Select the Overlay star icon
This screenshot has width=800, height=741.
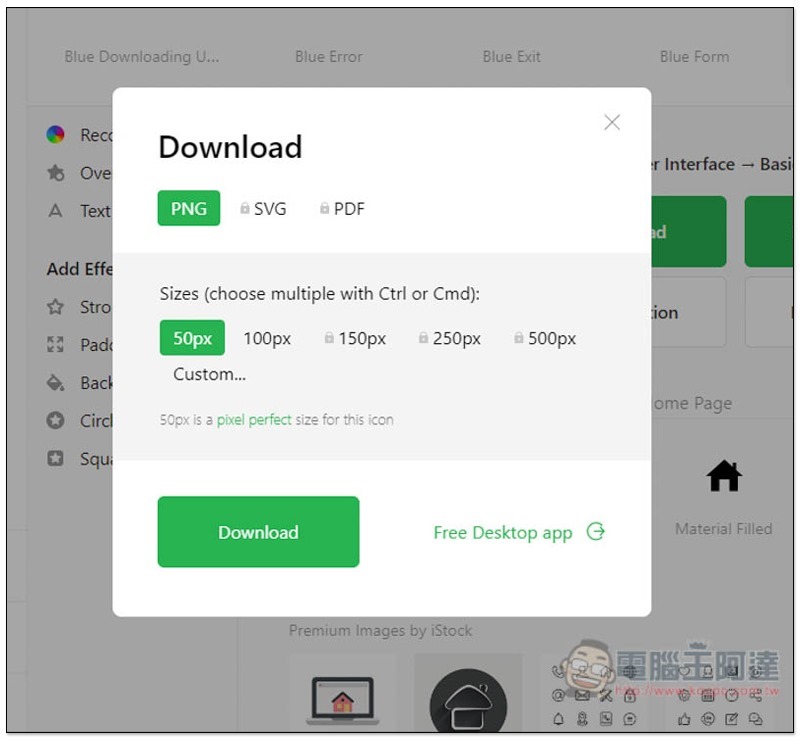(x=56, y=173)
